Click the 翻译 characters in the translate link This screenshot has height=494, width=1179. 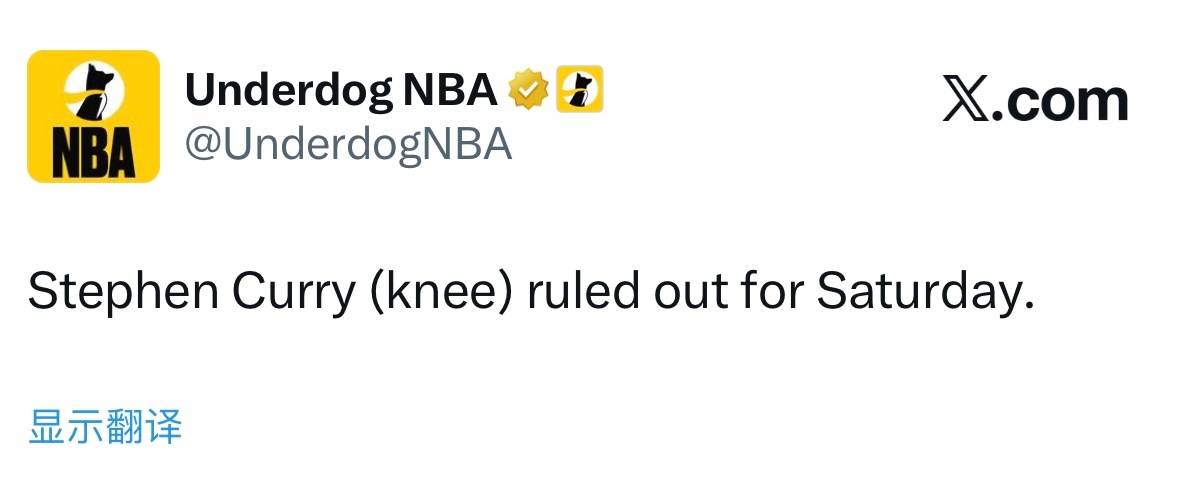144,426
